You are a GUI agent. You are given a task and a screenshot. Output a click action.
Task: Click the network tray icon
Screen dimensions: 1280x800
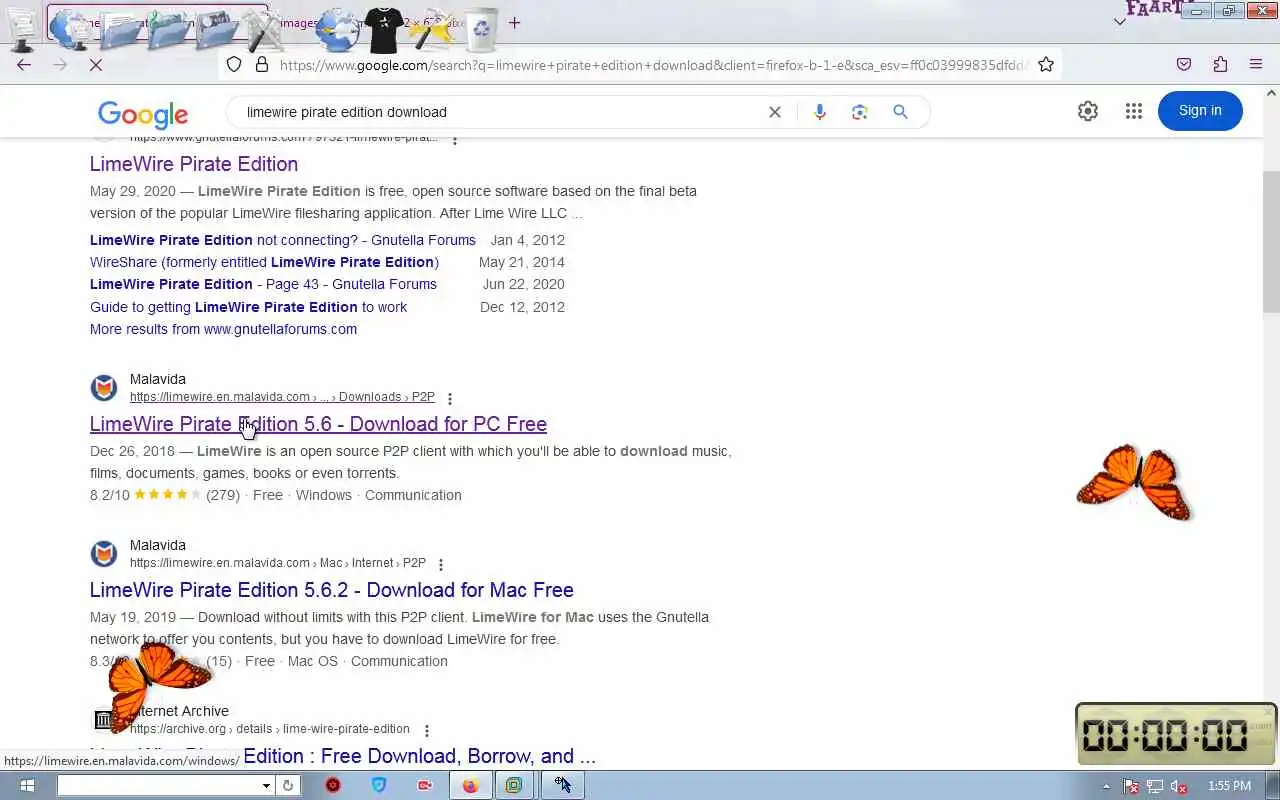(1155, 786)
